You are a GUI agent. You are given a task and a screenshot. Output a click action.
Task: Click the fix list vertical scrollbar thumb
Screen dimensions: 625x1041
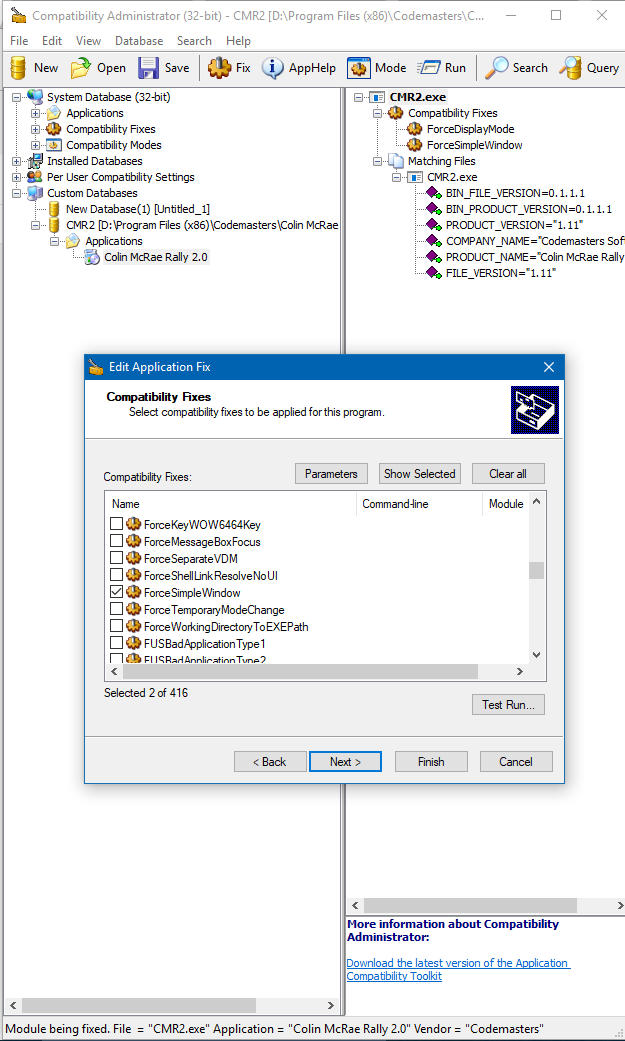536,571
